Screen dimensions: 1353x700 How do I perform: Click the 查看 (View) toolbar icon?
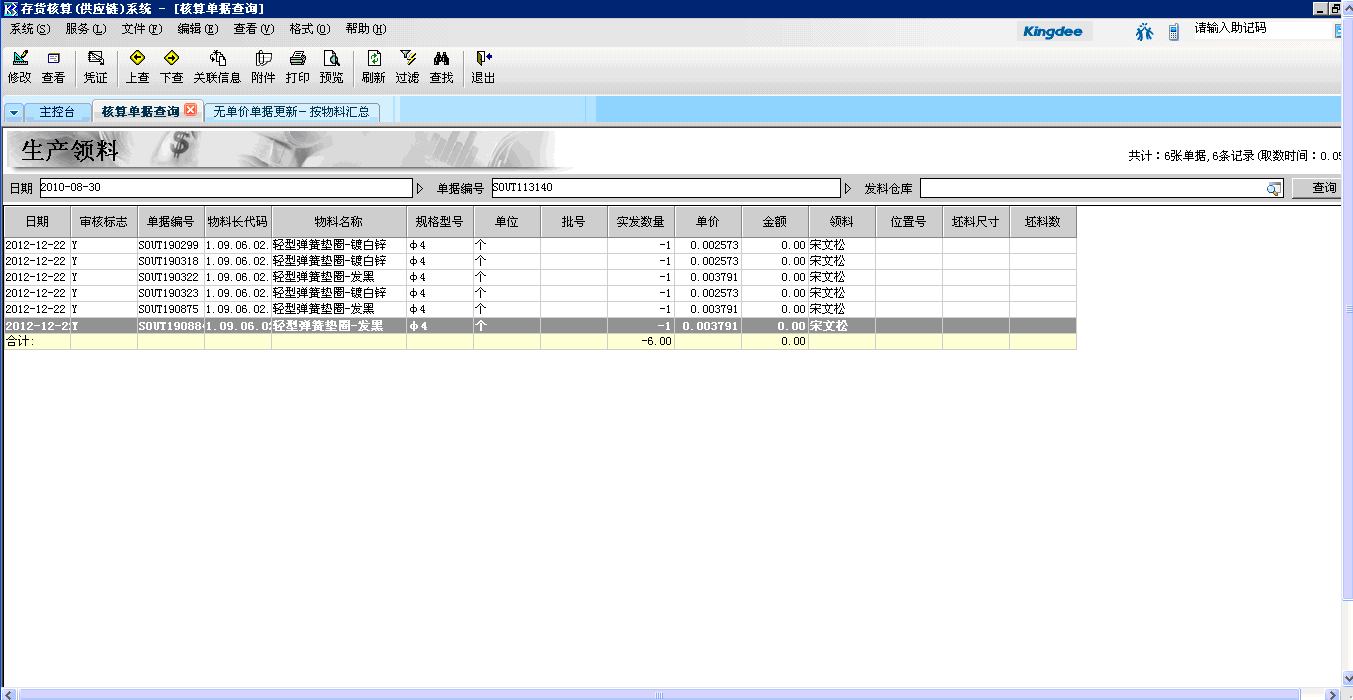(53, 67)
